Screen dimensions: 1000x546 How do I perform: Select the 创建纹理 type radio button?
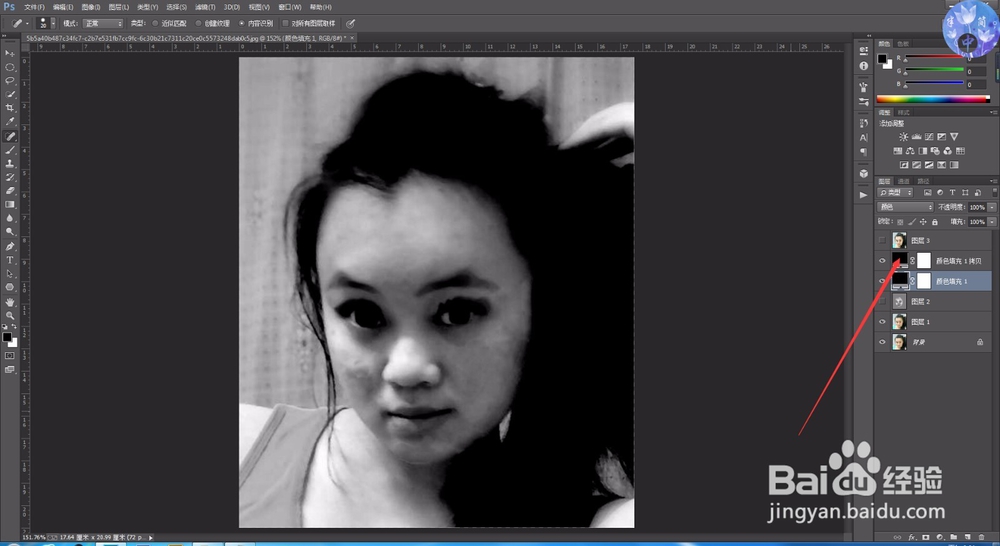pyautogui.click(x=198, y=24)
